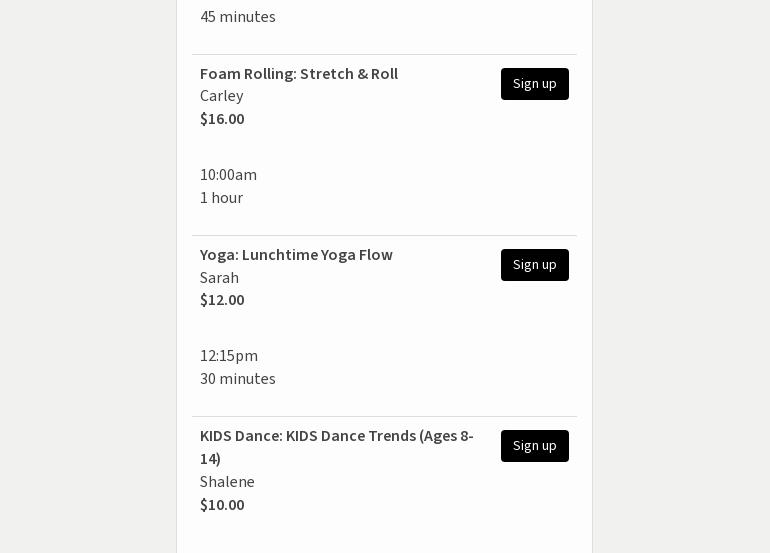Open the Foam Rolling: Stretch & Roll title
770x553 pixels.
[x=299, y=74]
